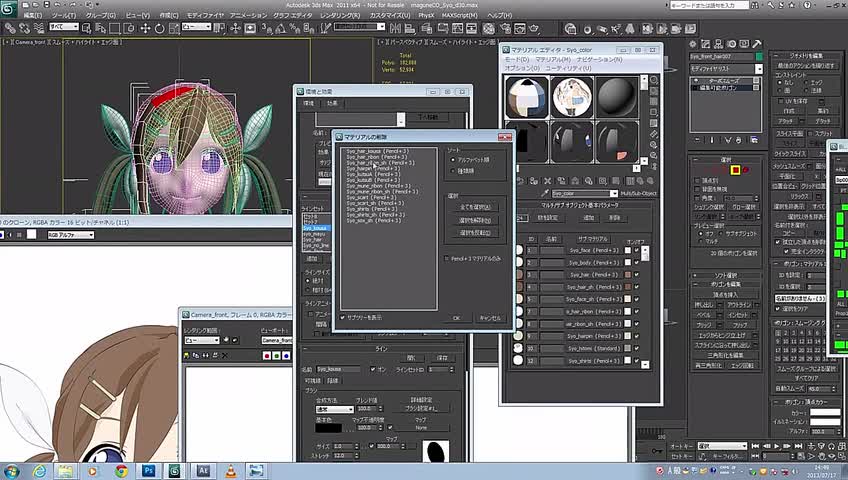Image resolution: width=848 pixels, height=480 pixels.
Task: Select the Rotate transform tool
Action: pos(160,28)
